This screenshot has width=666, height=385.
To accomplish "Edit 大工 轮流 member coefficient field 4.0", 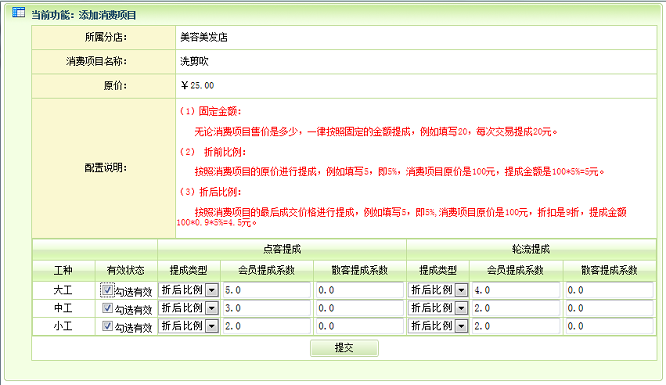I will tap(516, 290).
